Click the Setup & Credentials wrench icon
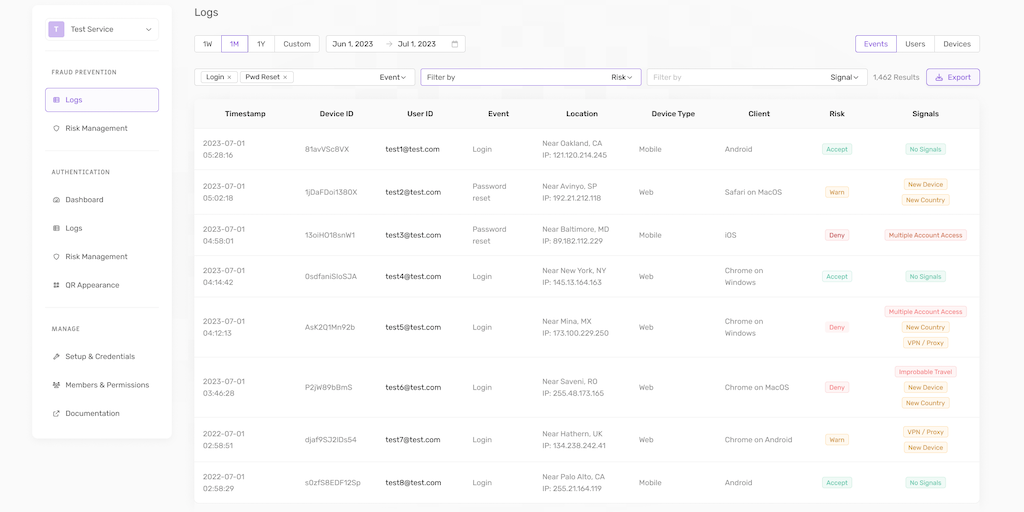 tap(56, 356)
